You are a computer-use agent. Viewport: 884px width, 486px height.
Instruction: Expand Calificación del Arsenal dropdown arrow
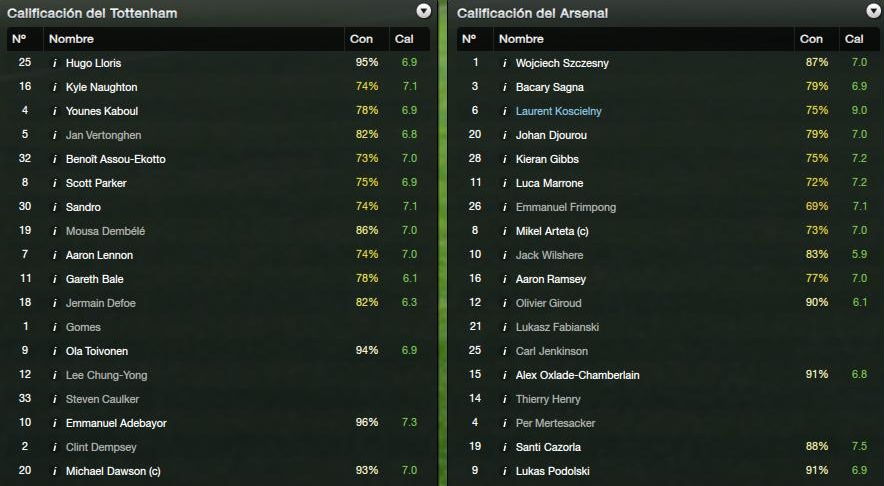coord(873,11)
